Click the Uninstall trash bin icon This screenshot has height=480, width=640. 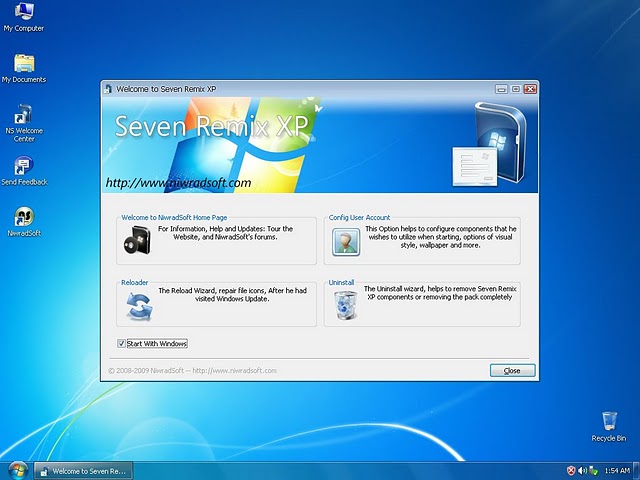click(345, 305)
